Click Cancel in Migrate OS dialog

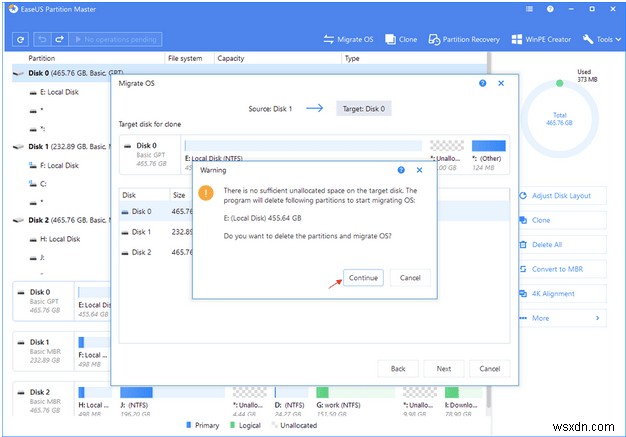[489, 369]
